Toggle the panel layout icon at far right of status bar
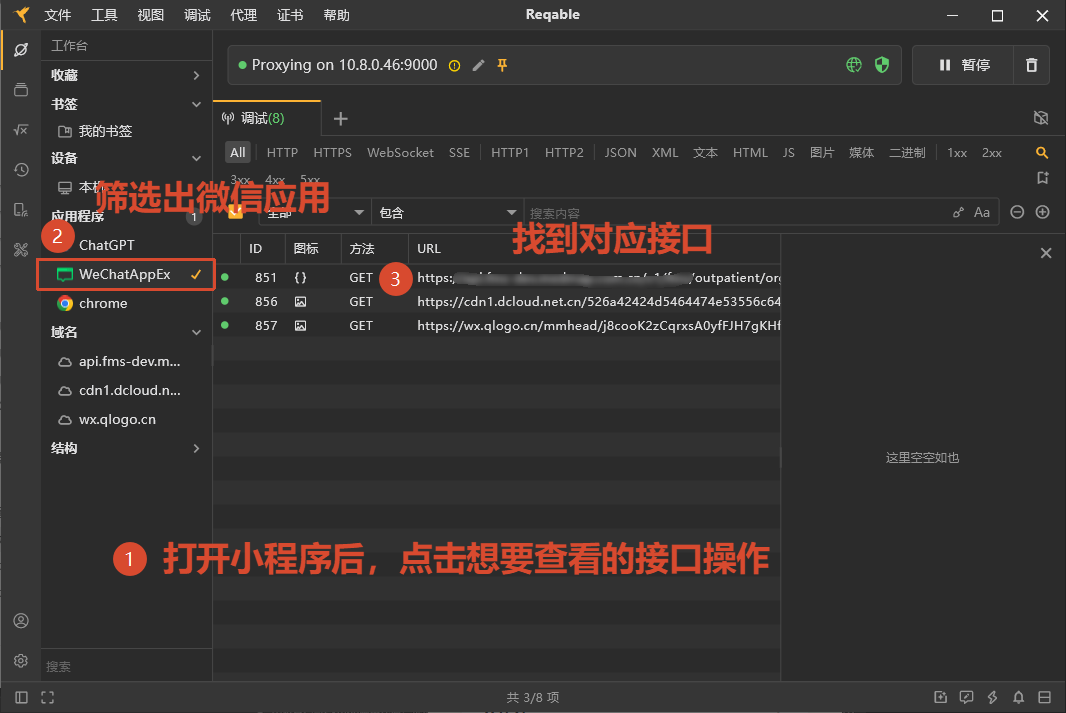Screen dimensions: 1066x713 [x=1045, y=697]
